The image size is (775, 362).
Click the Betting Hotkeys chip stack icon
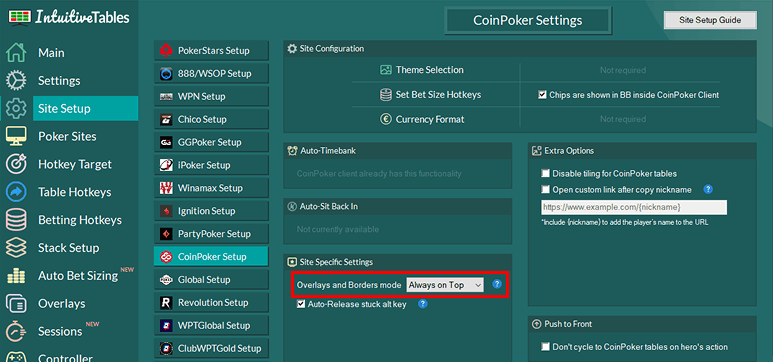point(16,220)
